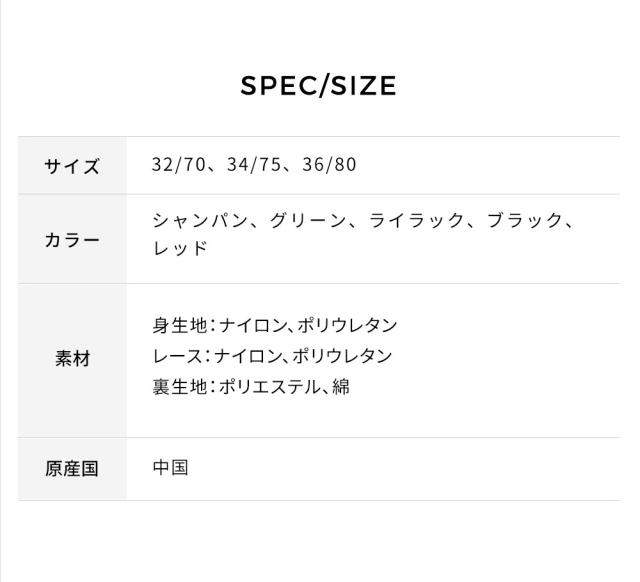Screen dimensions: 640x582
Task: Click the ライラック color name
Action: [416, 221]
